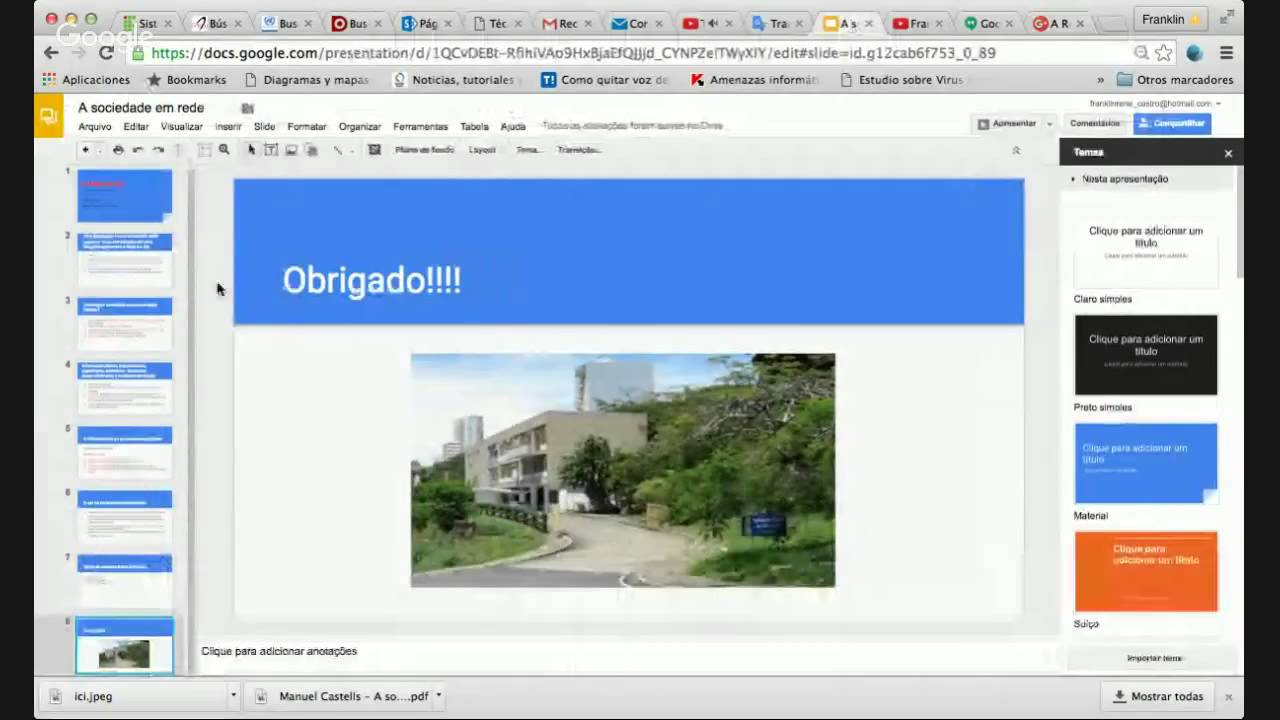Open the new slide layout dropdown arrow

coord(100,150)
